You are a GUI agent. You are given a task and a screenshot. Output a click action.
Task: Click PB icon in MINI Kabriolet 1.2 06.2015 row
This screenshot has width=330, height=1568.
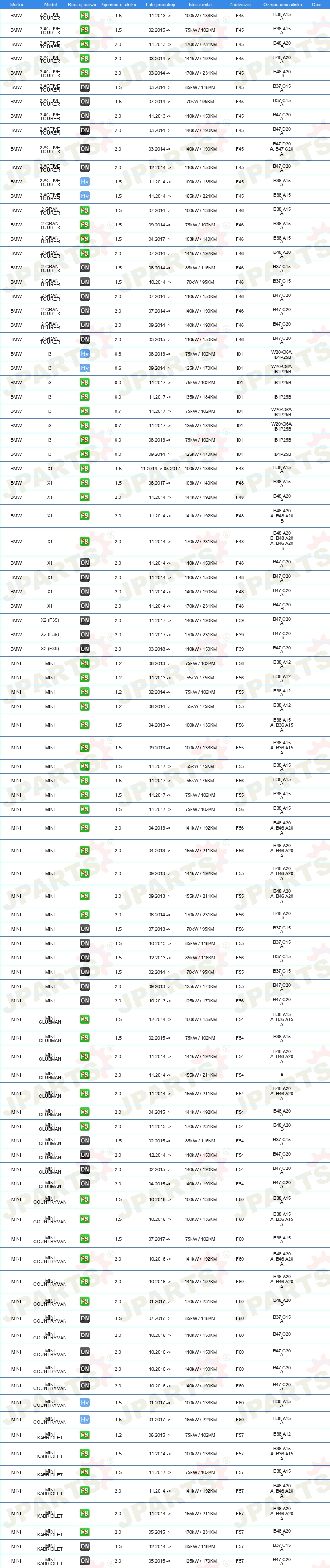(85, 1435)
